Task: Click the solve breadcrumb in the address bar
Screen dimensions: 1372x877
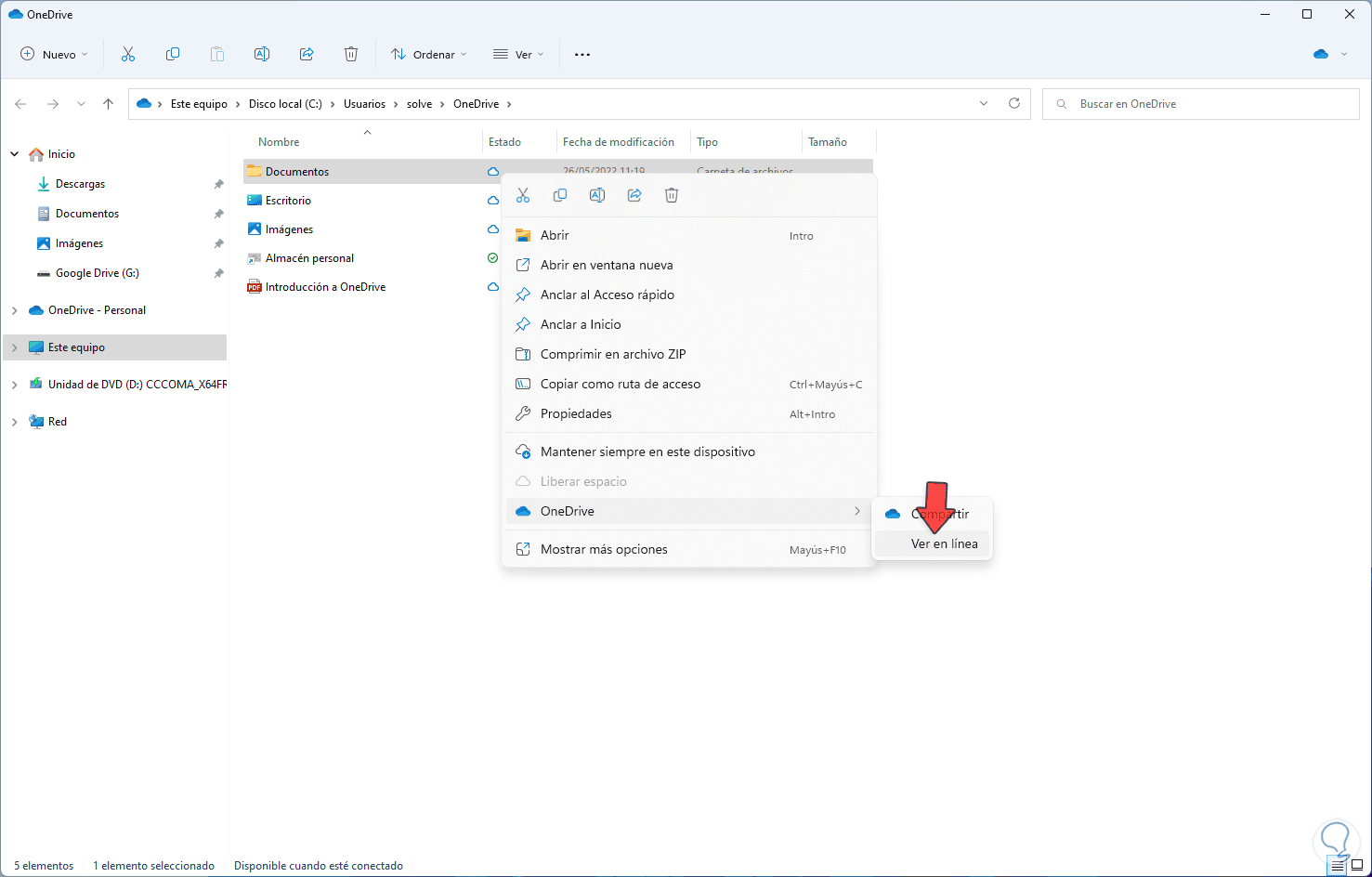Action: tap(419, 104)
